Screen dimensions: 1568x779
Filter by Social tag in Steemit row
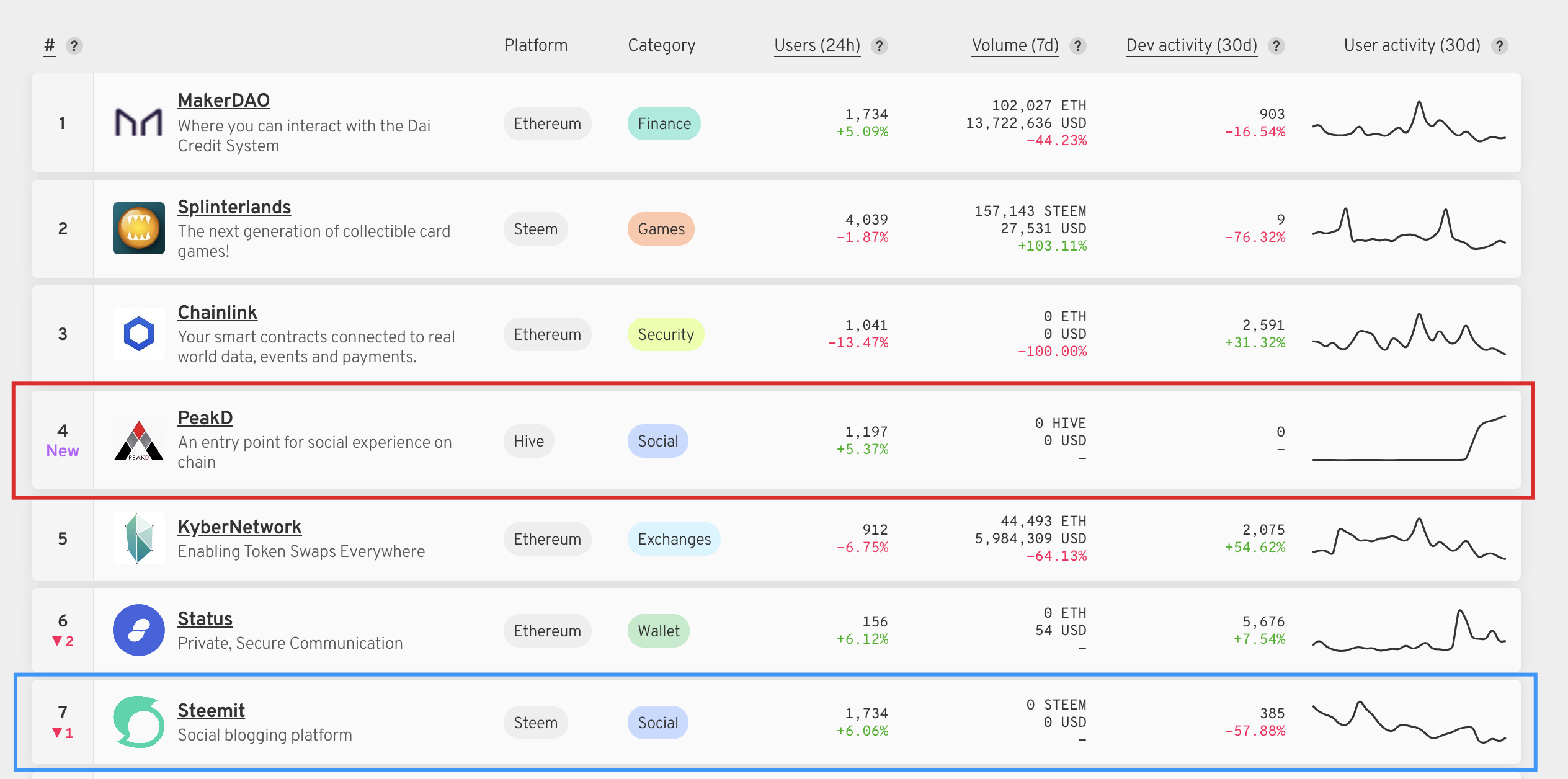[x=658, y=723]
